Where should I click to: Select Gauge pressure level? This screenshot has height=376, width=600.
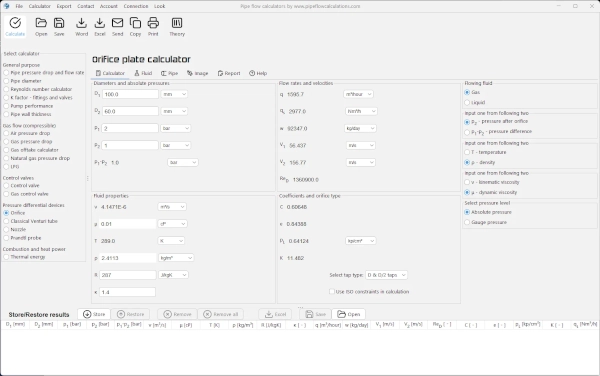pos(485,222)
